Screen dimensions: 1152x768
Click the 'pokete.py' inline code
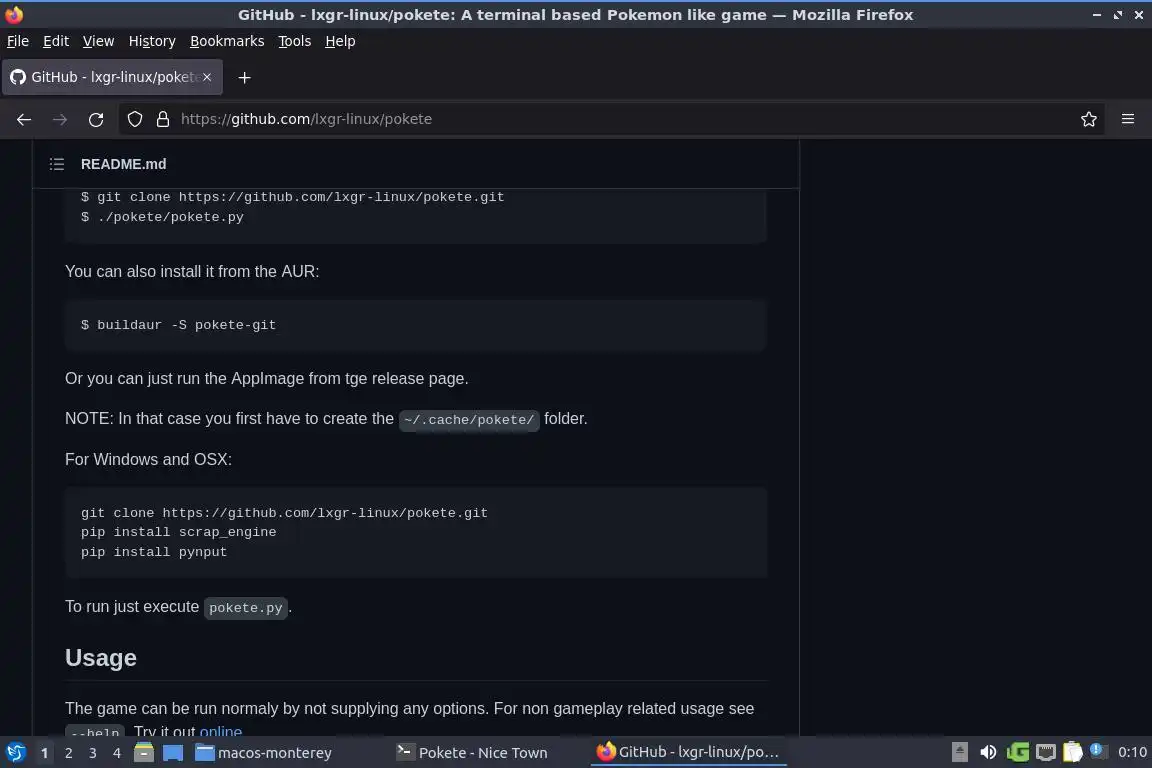click(245, 608)
